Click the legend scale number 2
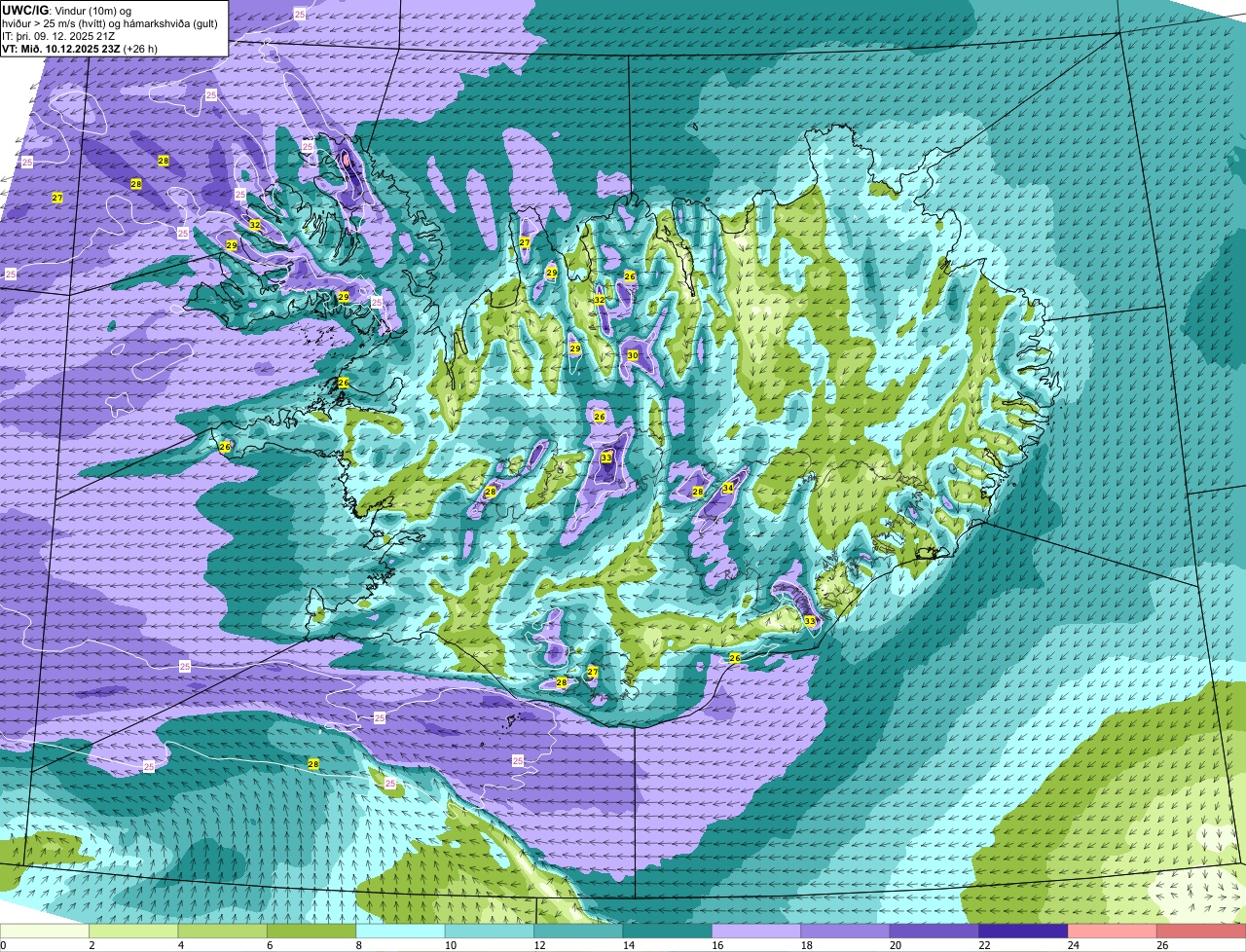 pos(92,945)
